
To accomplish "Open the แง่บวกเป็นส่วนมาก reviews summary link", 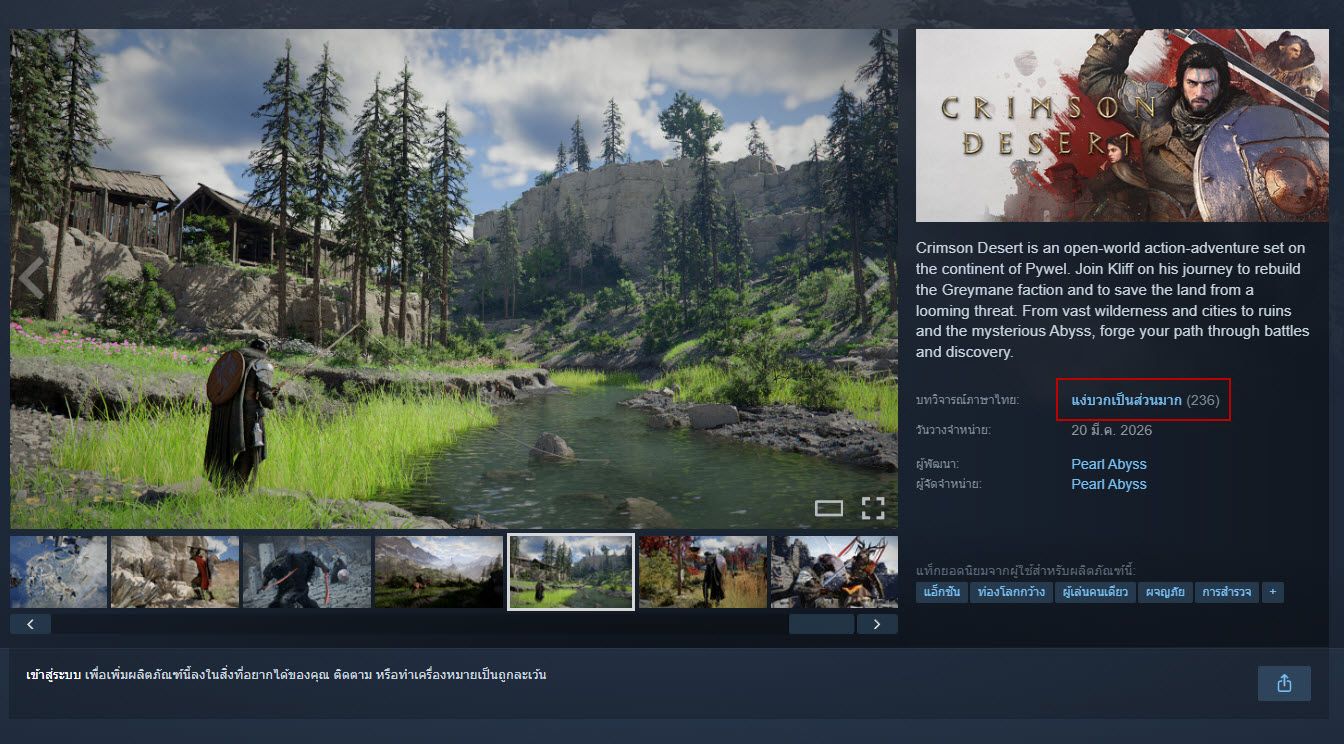I will [1126, 400].
